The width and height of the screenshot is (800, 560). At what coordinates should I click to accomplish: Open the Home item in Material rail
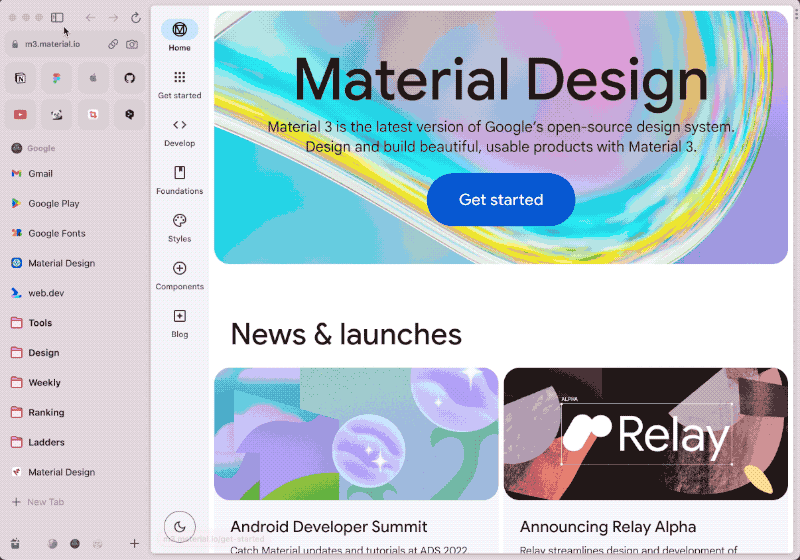[180, 36]
